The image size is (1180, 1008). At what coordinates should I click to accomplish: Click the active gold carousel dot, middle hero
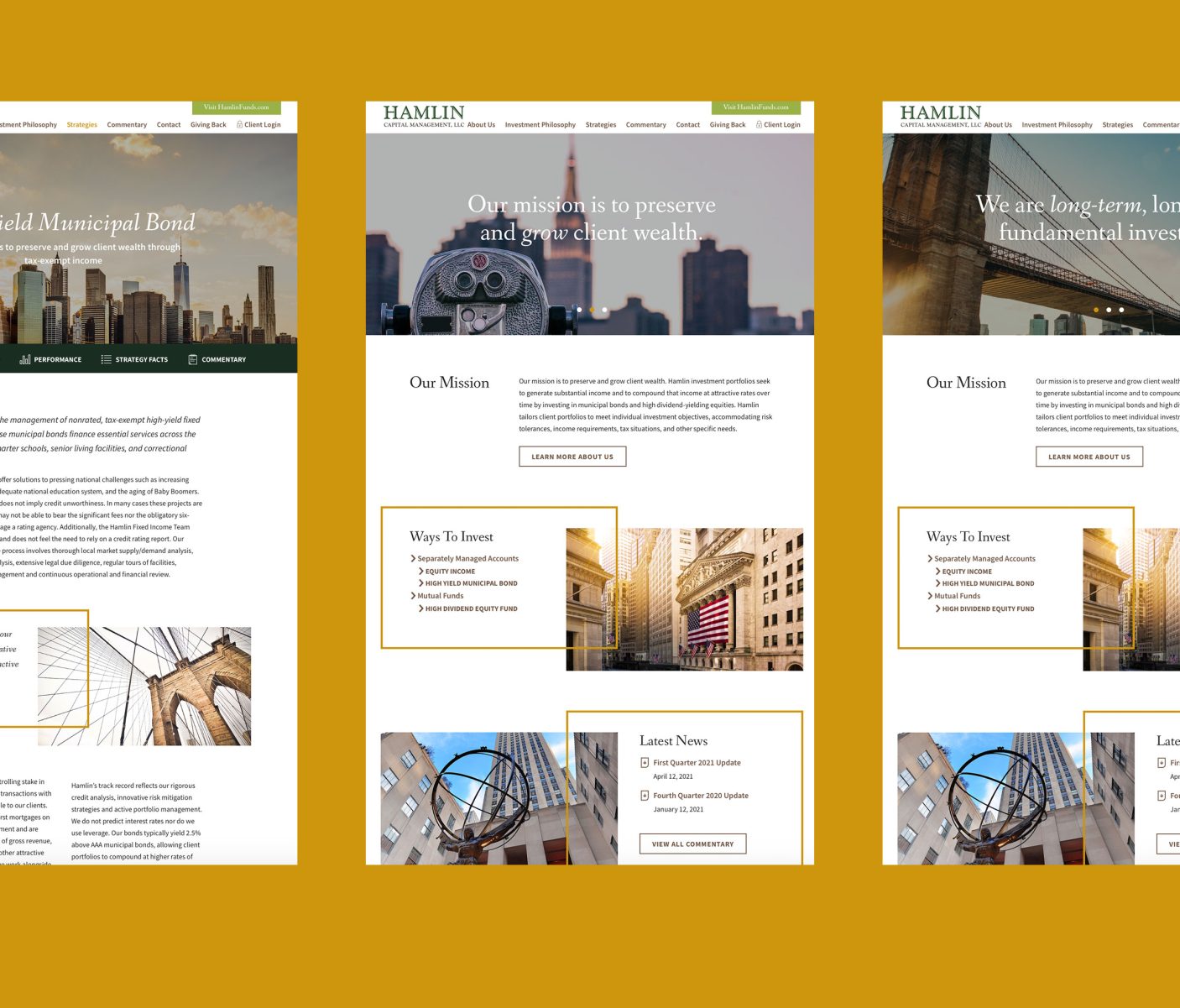[592, 310]
